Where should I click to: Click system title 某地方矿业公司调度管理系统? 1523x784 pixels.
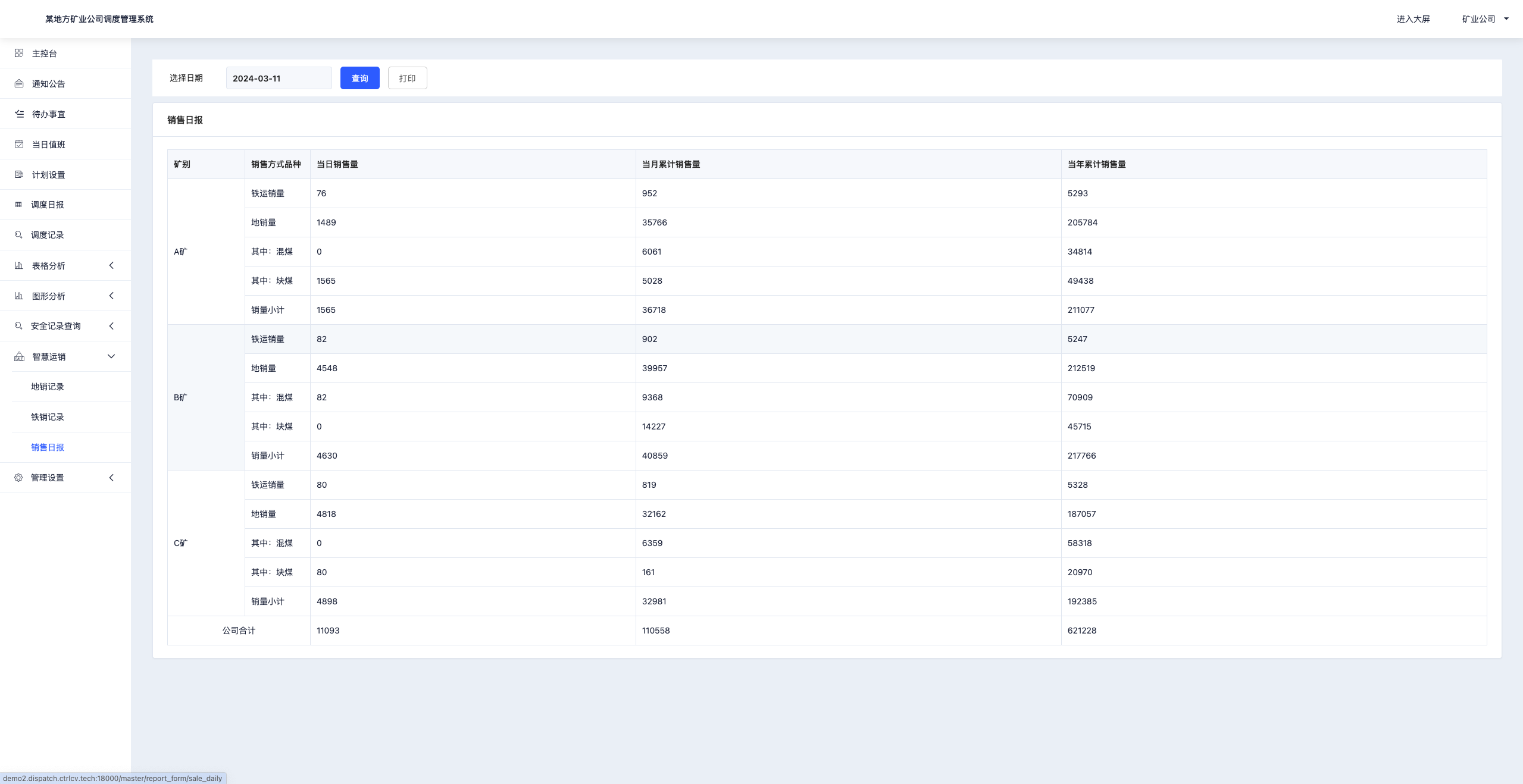(99, 19)
